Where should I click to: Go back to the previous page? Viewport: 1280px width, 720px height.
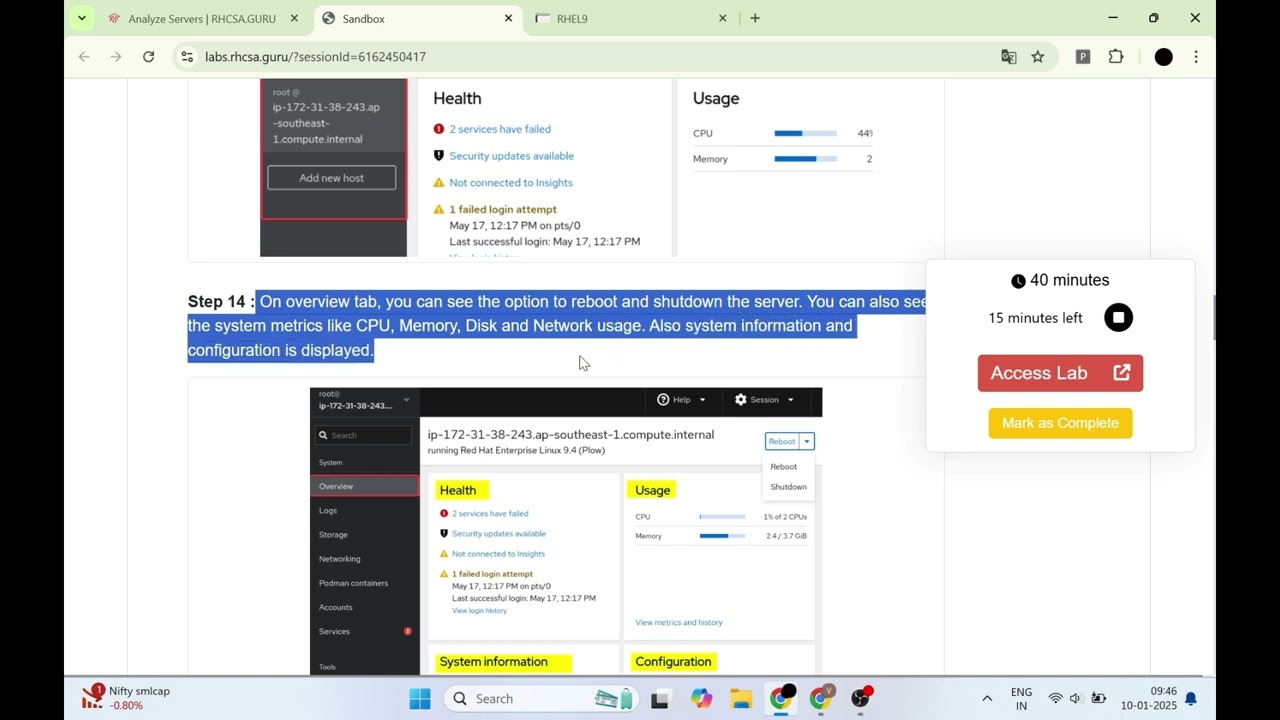(x=84, y=57)
